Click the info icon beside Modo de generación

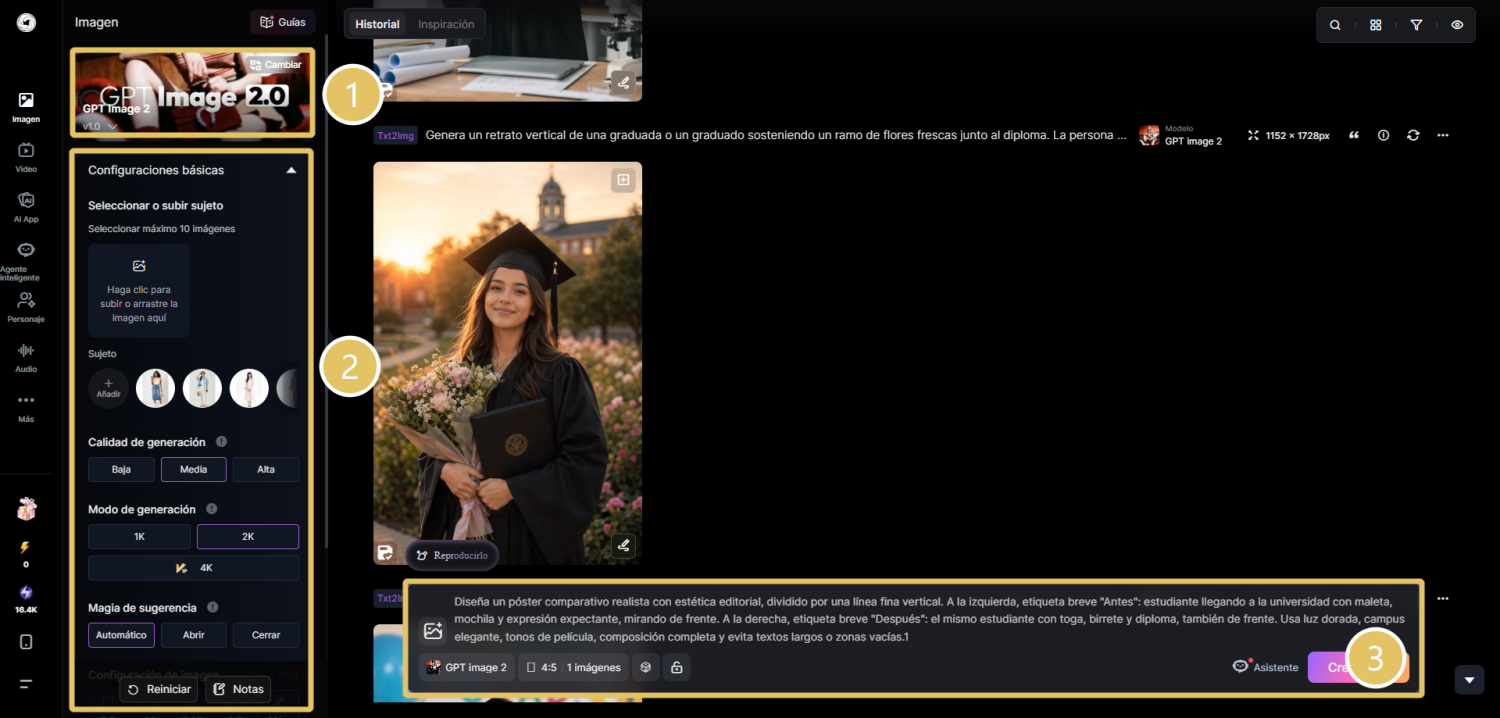pyautogui.click(x=211, y=509)
